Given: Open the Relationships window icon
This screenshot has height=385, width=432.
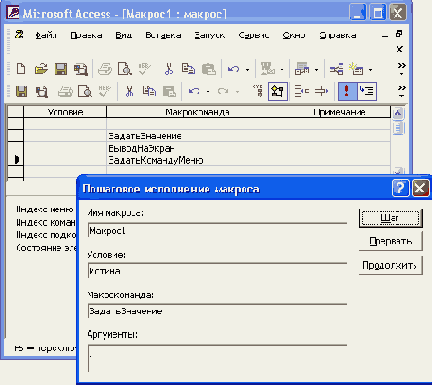Looking at the screenshot, I should 336,69.
